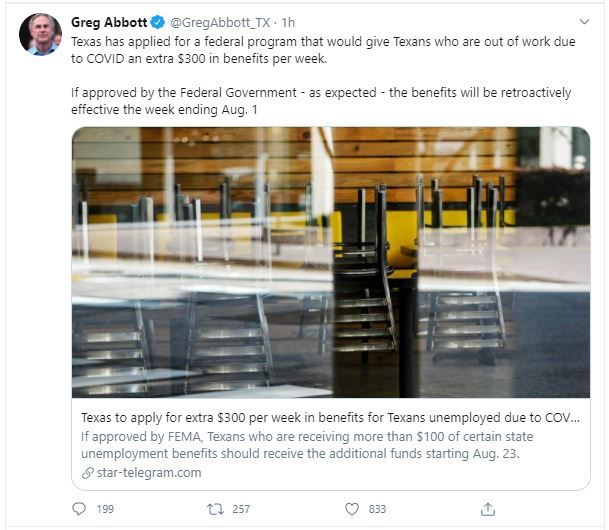Click the reply speech bubble icon
Viewport: 609px width, 530px height.
point(79,509)
